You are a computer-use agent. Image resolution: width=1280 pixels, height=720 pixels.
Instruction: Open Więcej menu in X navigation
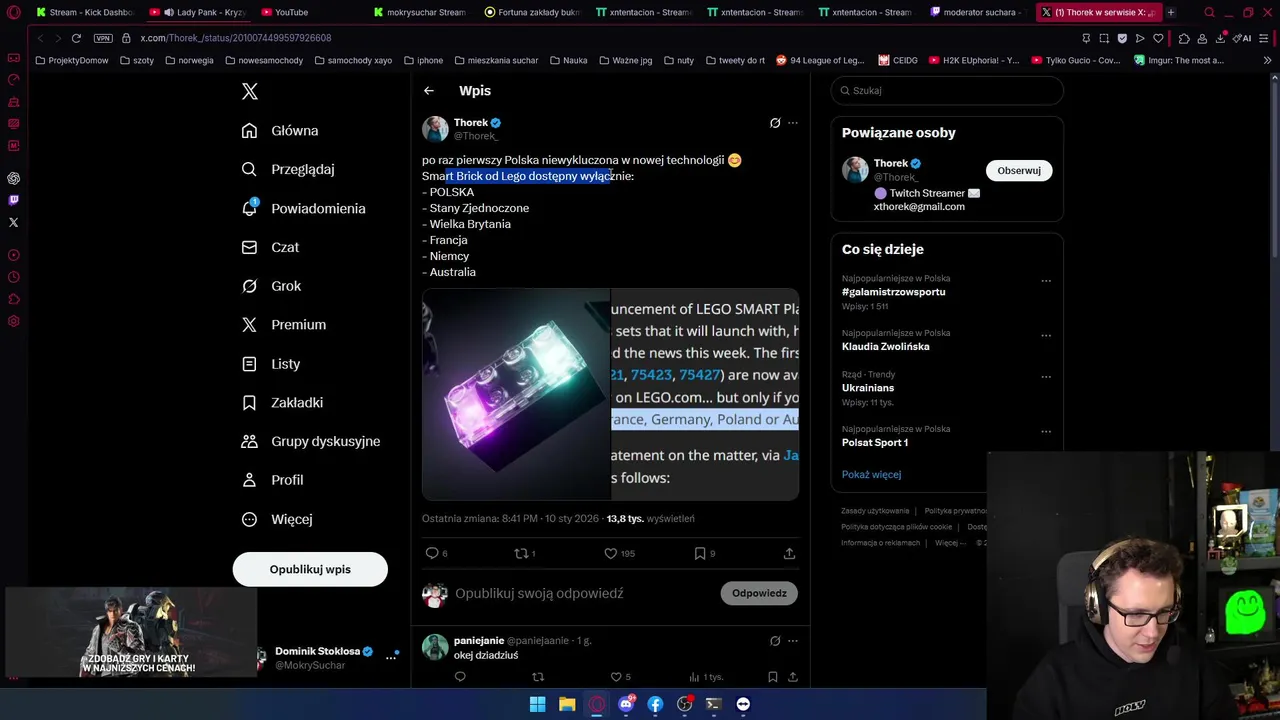coord(277,519)
